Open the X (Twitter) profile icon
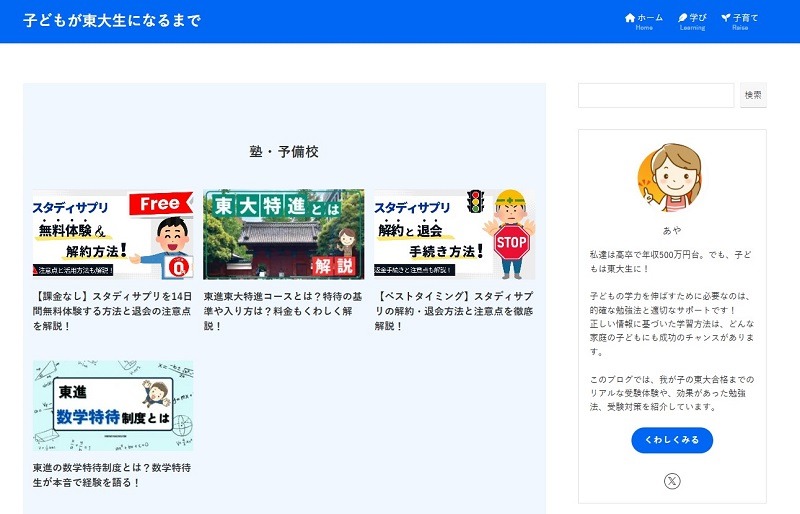 672,481
